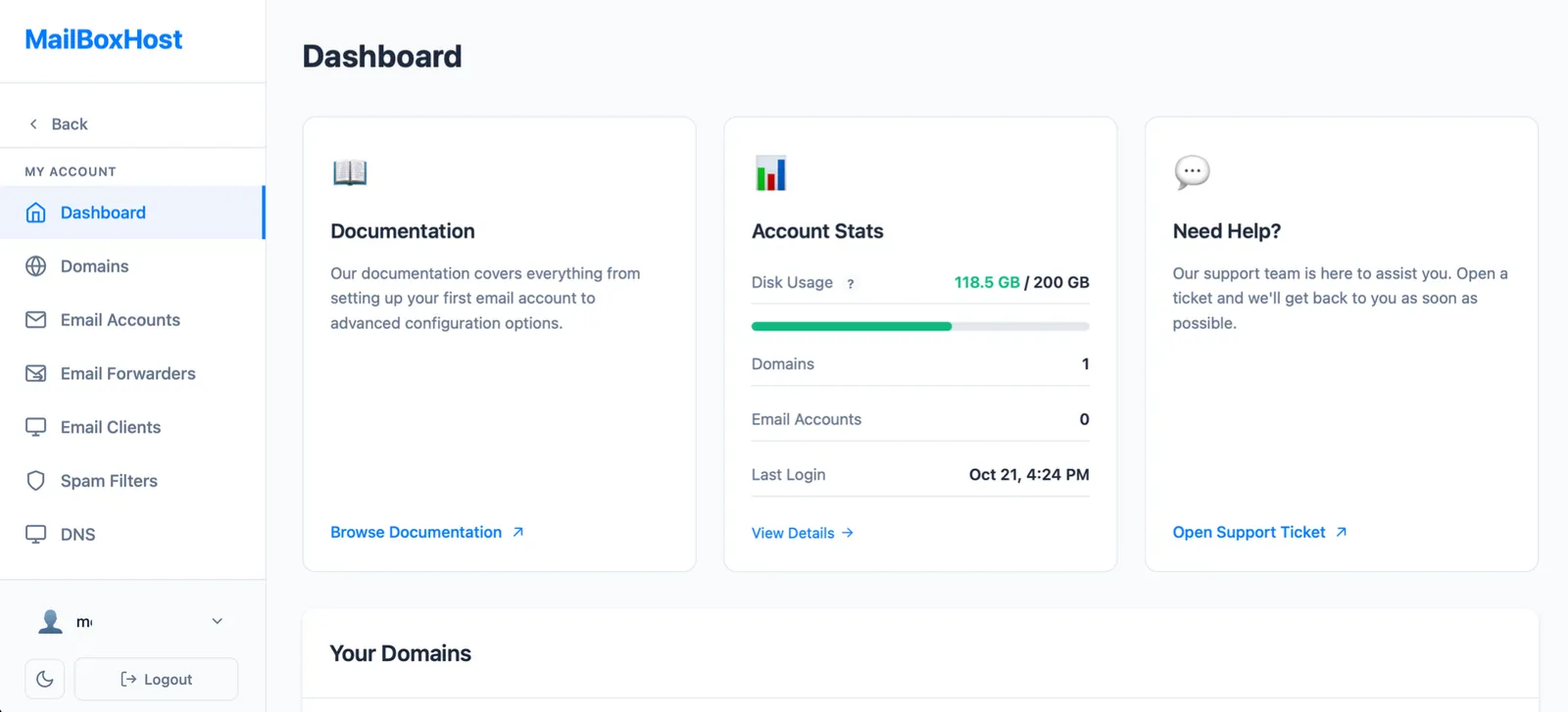Click the Account Stats bar chart icon
1568x712 pixels.
click(771, 173)
